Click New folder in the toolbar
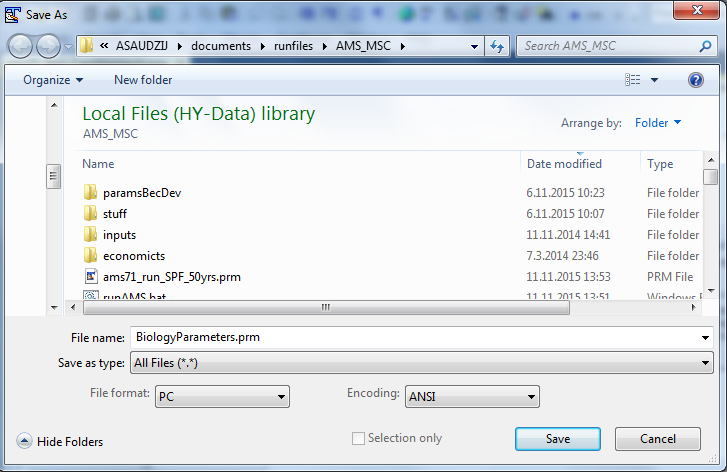This screenshot has width=727, height=472. (143, 80)
